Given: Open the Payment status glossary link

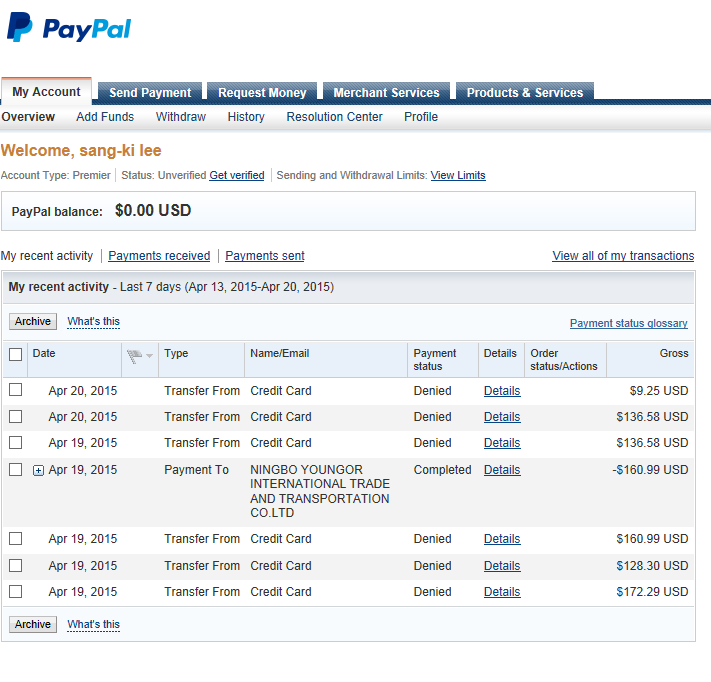Looking at the screenshot, I should [x=628, y=323].
